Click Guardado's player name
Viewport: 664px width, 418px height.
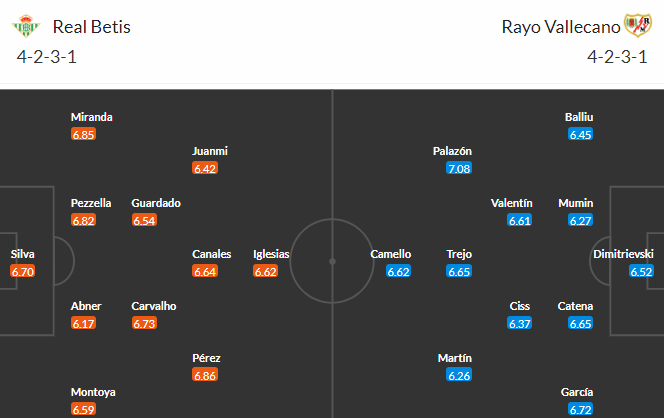156,203
